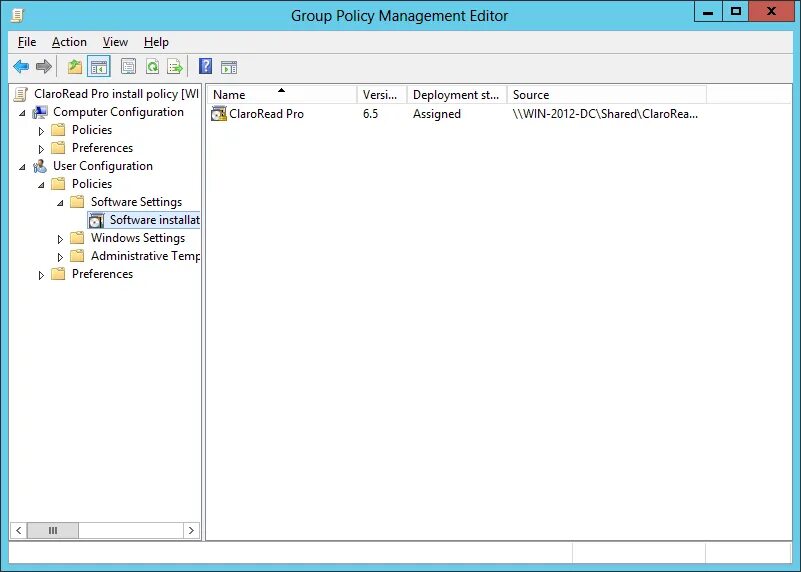Expand the Windows Settings node

(60, 239)
